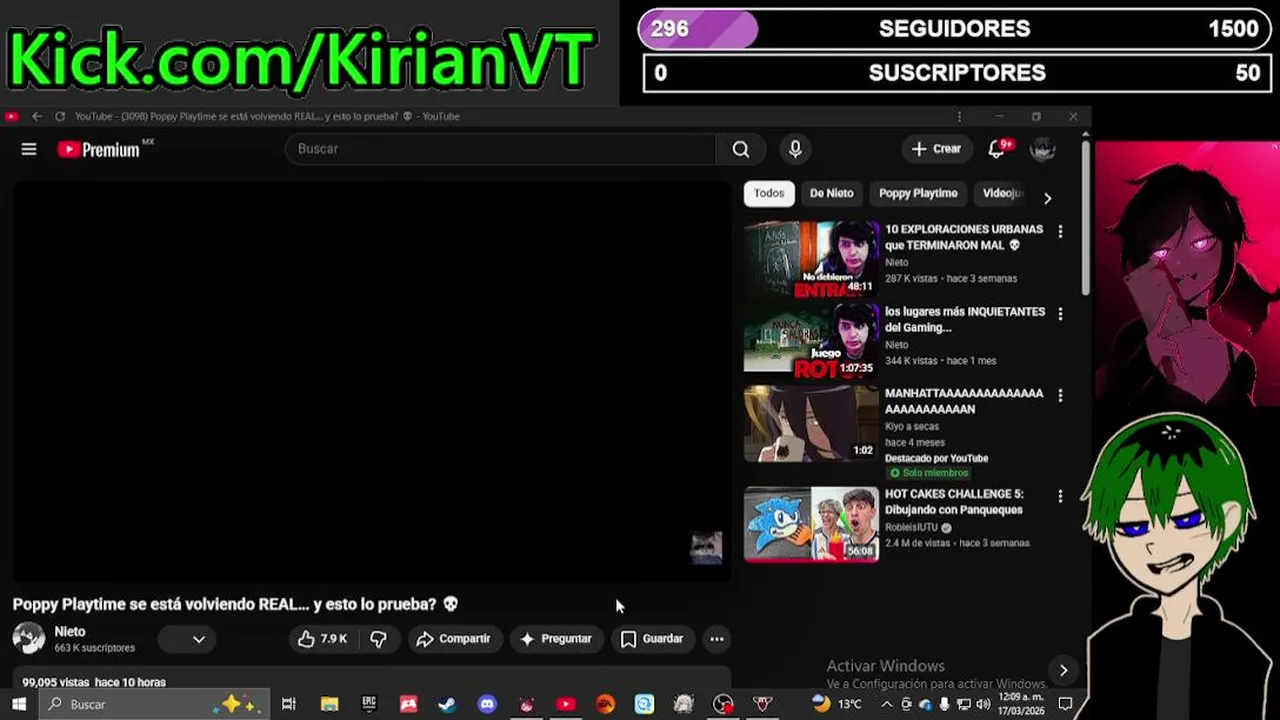Open Windows Start menu
This screenshot has height=720, width=1280.
tap(18, 704)
